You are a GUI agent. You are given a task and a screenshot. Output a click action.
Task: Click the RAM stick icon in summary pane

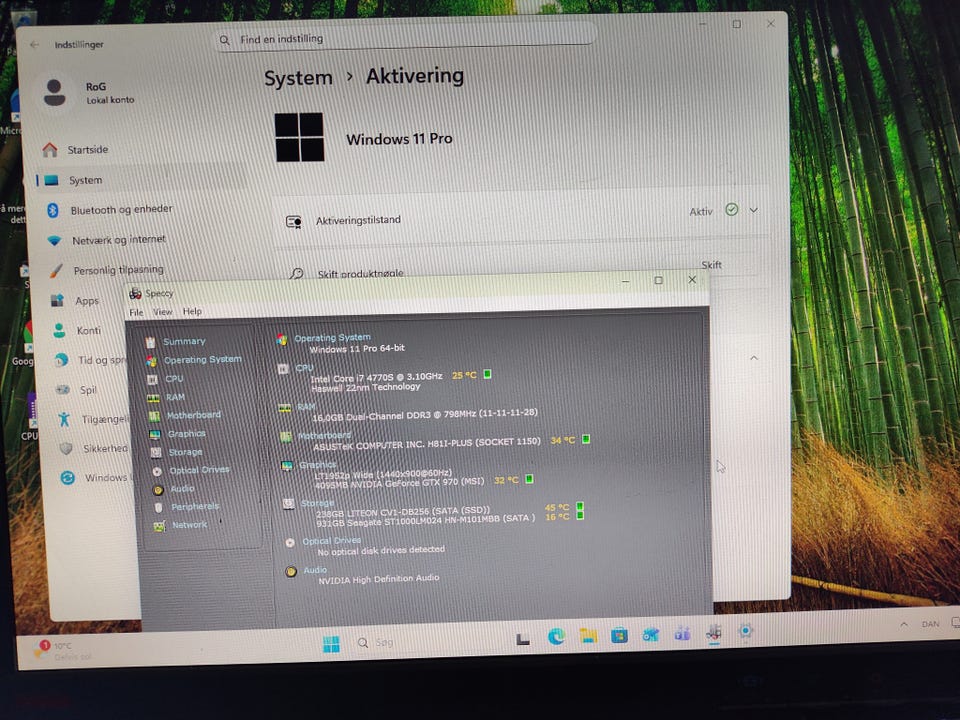285,408
